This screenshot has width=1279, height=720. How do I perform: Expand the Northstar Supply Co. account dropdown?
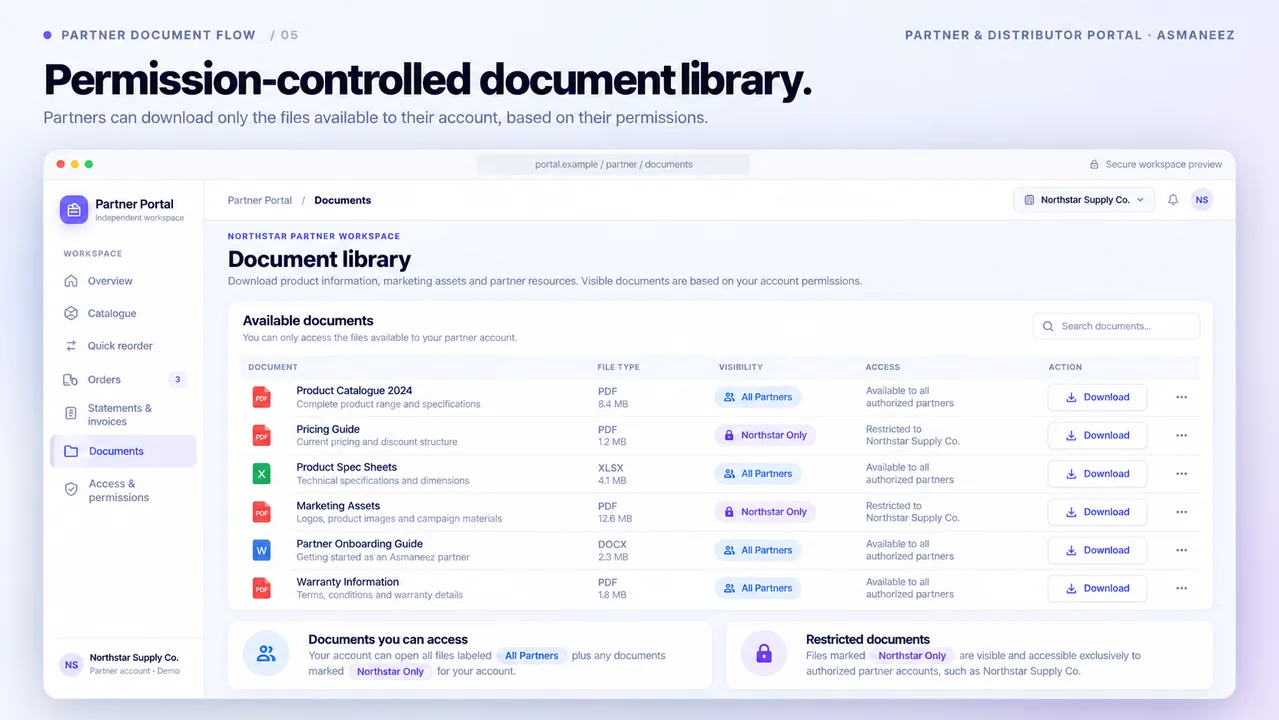(x=1084, y=200)
